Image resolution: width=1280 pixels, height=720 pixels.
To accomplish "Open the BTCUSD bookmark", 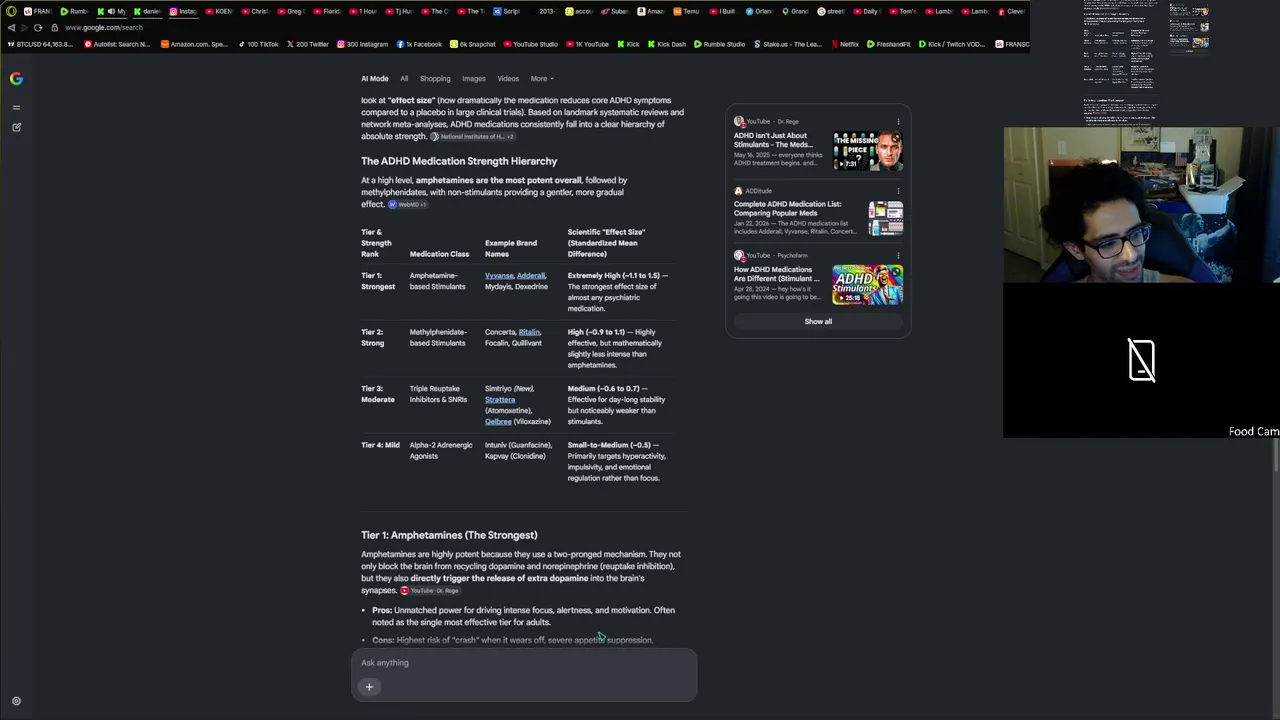I will pos(40,44).
